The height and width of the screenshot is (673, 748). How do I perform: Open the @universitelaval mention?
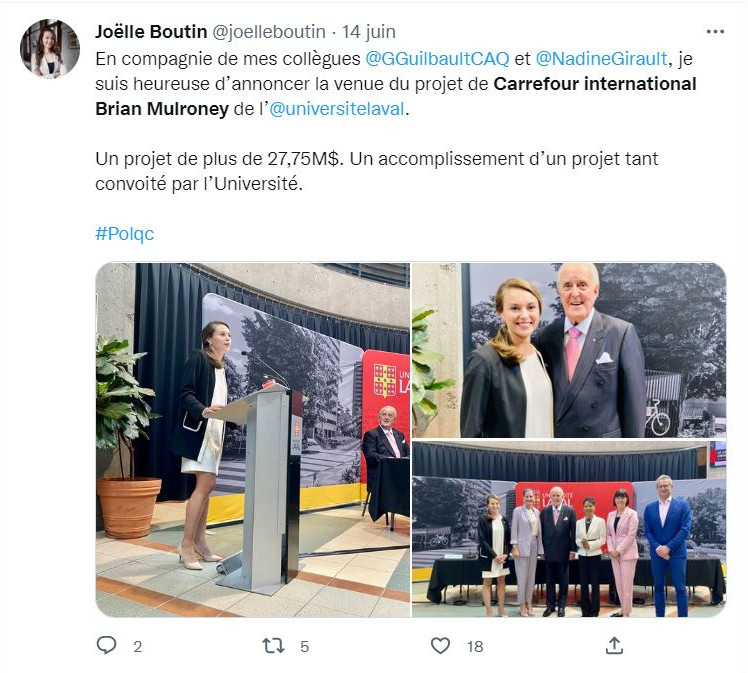click(x=337, y=109)
